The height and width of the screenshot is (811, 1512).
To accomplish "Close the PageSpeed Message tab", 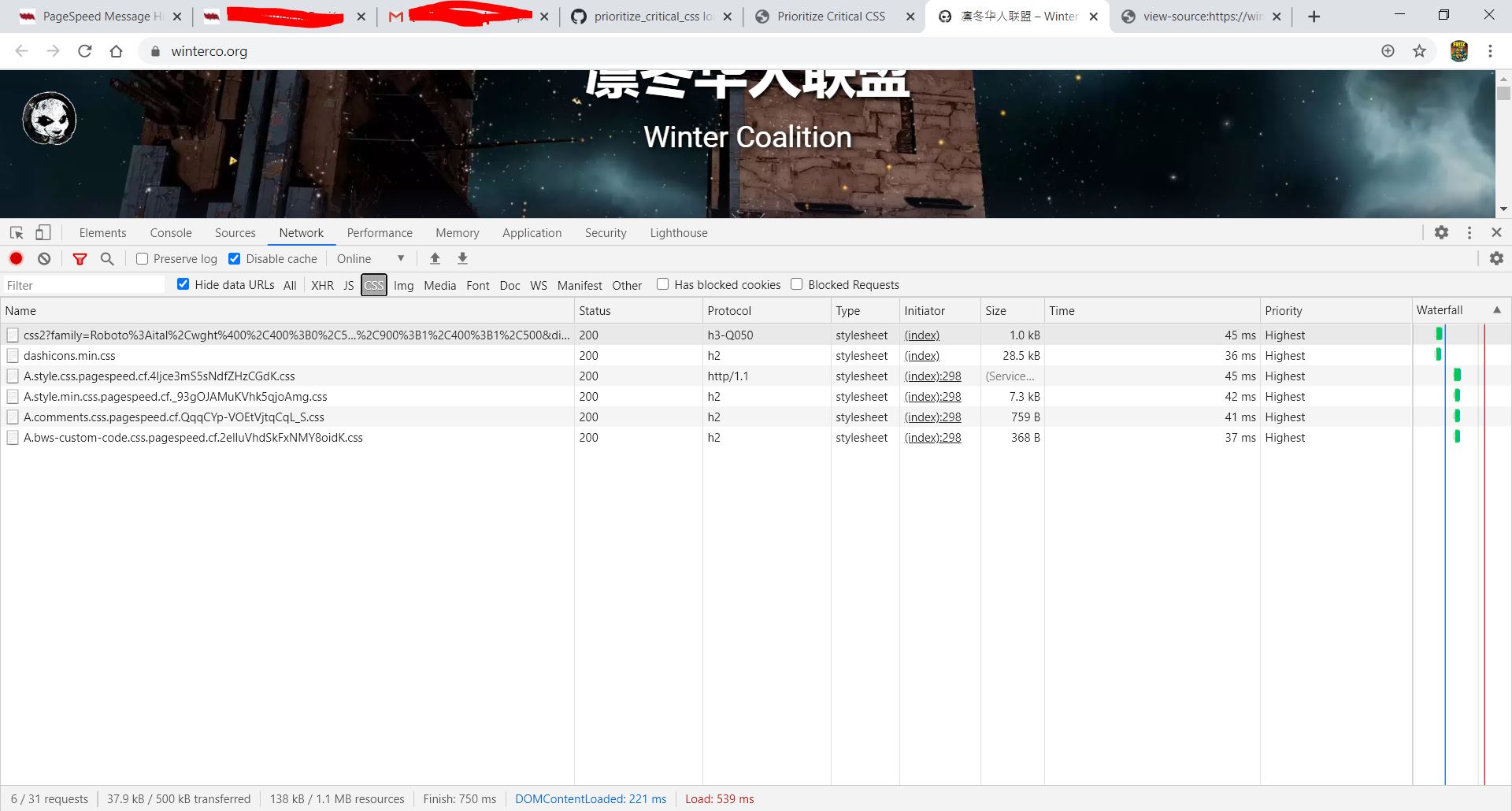I will [x=177, y=17].
